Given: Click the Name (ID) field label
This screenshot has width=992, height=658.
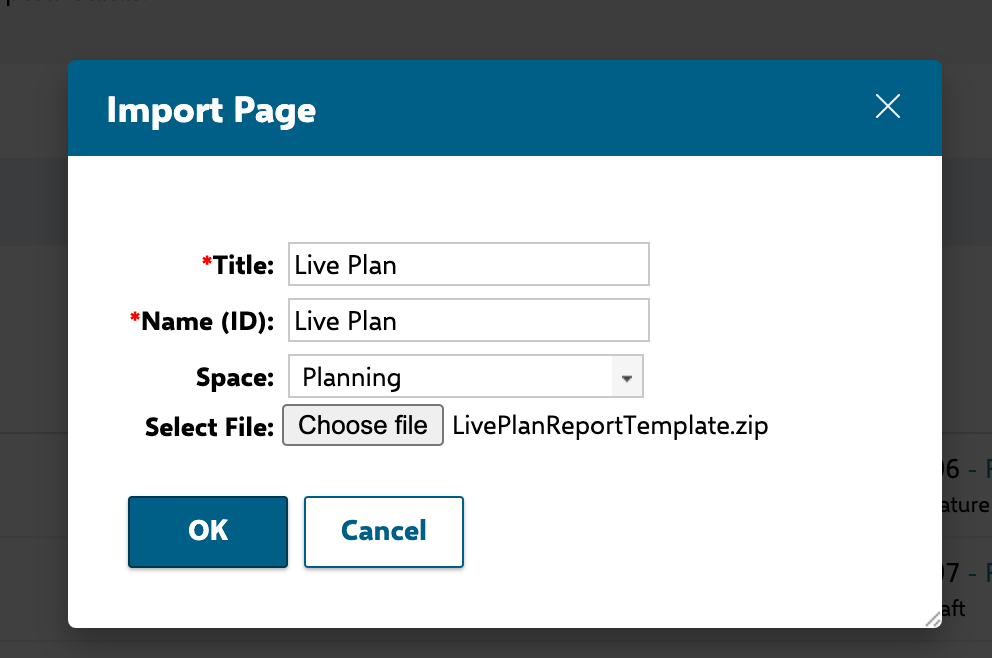Looking at the screenshot, I should pos(208,321).
